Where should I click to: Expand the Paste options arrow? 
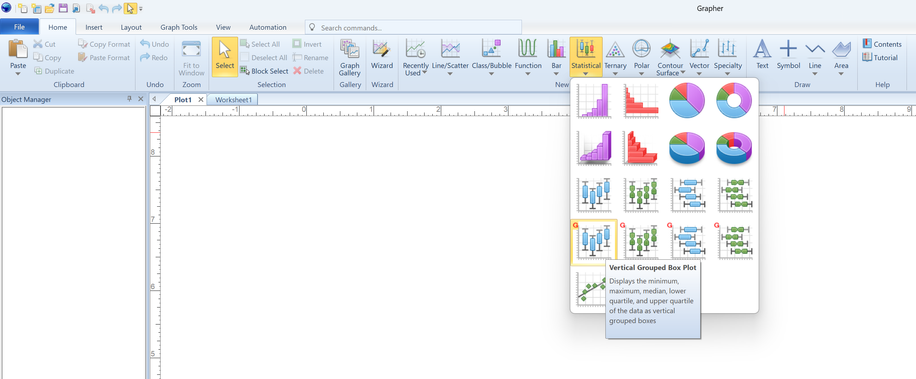pos(18,73)
